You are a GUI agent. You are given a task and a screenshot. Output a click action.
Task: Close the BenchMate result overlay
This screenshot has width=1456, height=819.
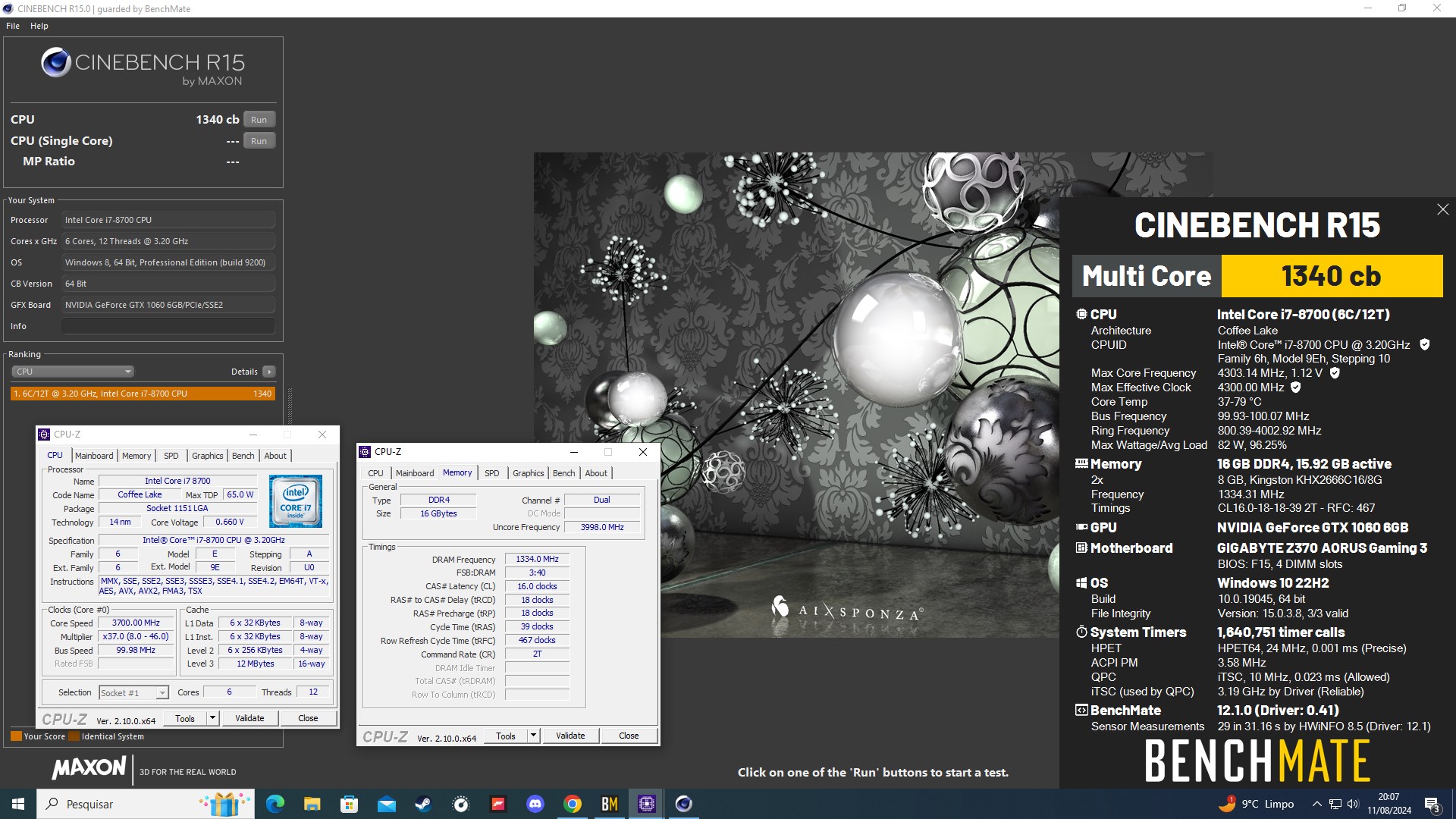point(1442,209)
